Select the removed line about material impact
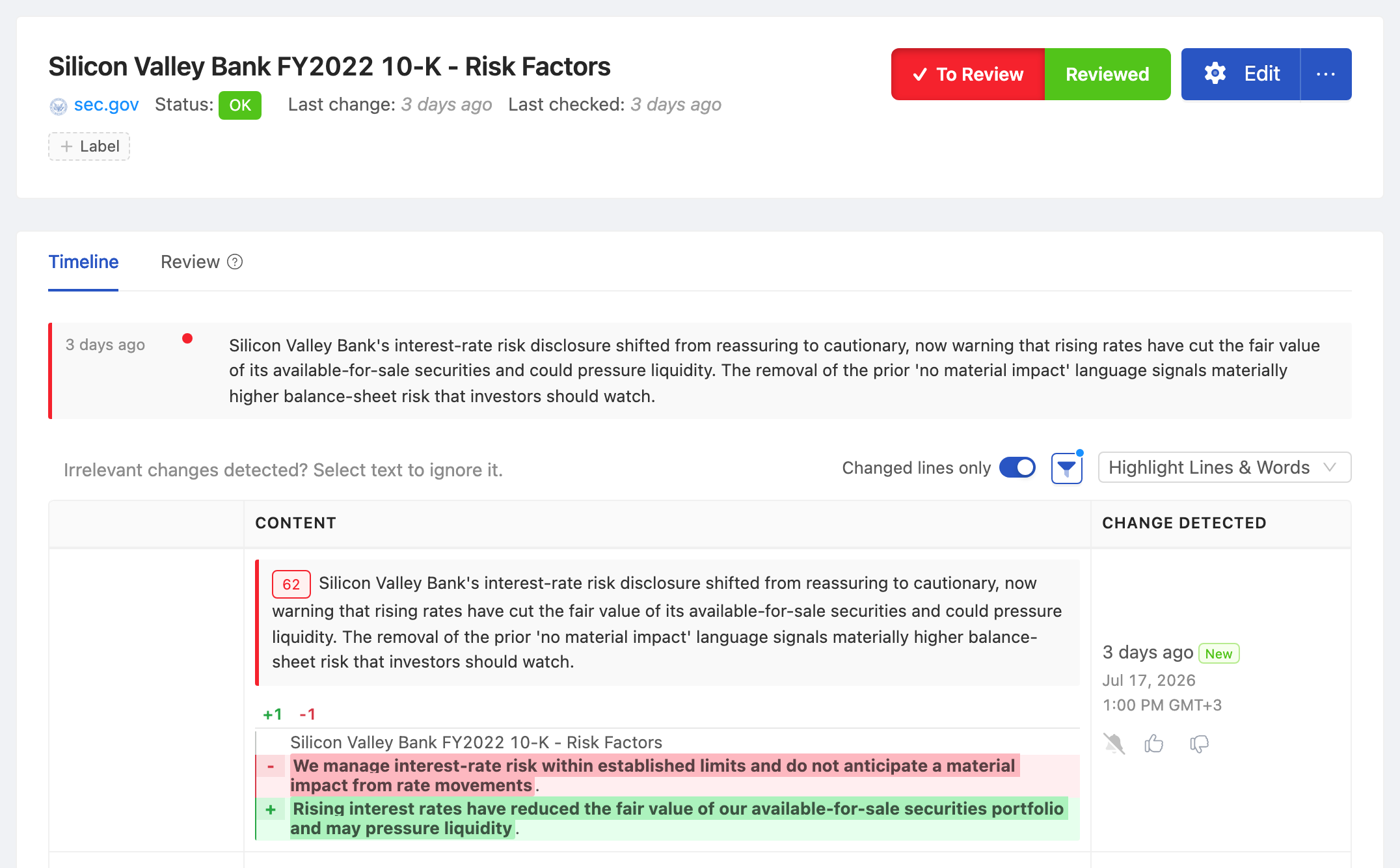Image resolution: width=1400 pixels, height=868 pixels. click(667, 776)
